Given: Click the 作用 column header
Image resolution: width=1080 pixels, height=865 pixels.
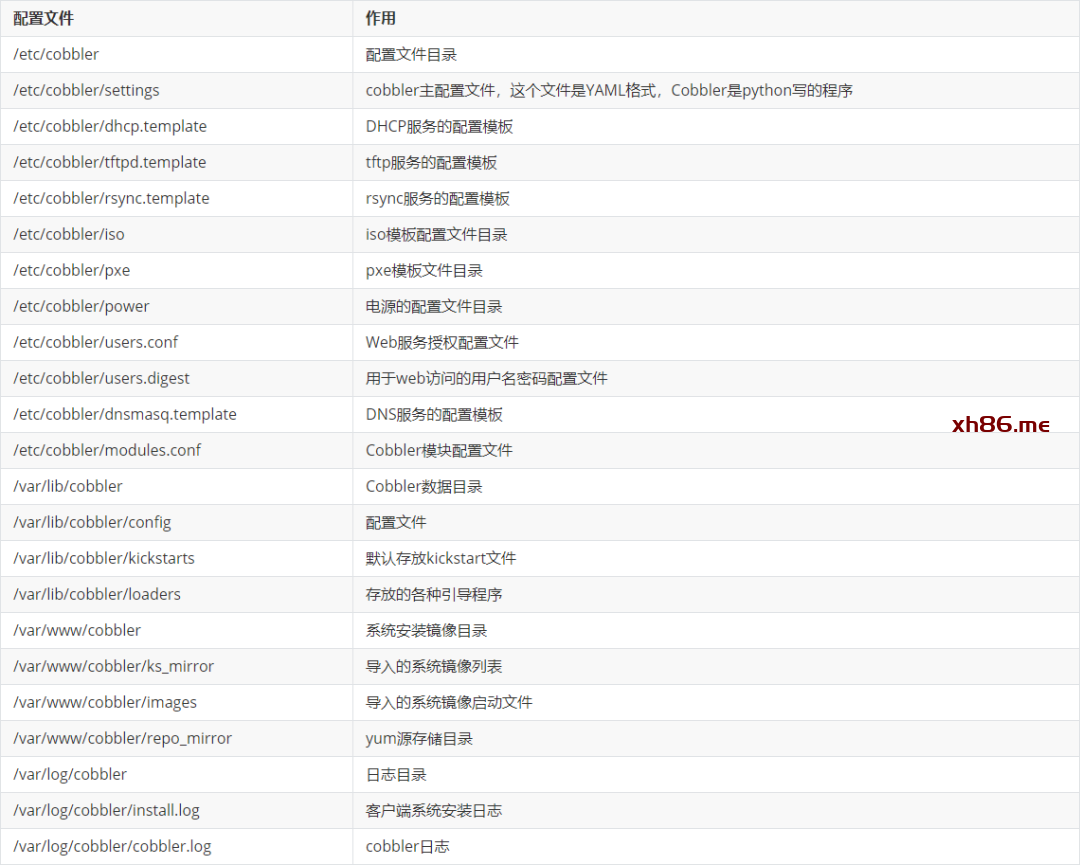Looking at the screenshot, I should click(x=381, y=19).
